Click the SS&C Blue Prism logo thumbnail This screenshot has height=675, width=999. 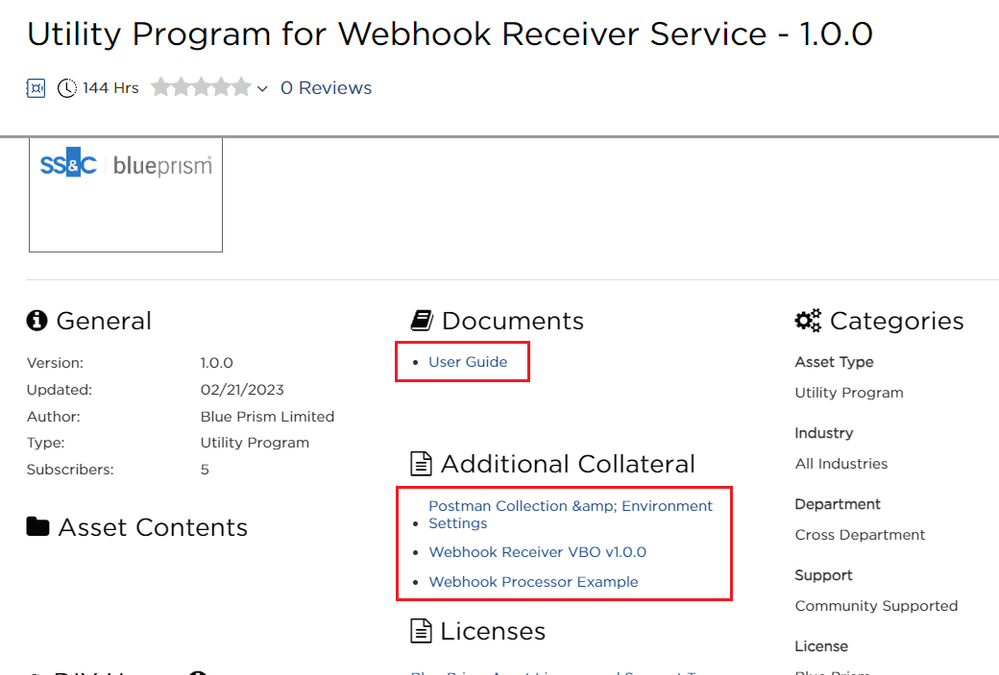pos(126,195)
